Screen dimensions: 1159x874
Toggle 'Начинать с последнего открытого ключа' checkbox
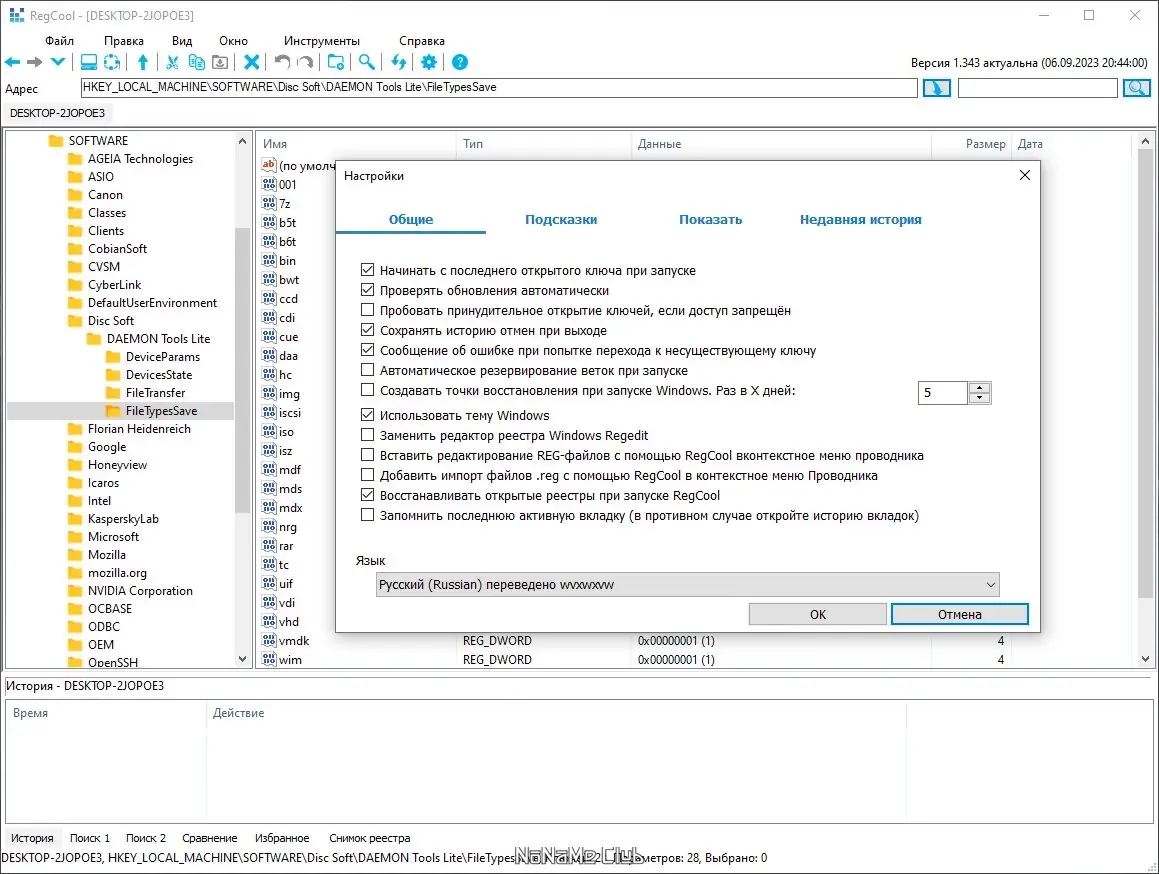367,270
